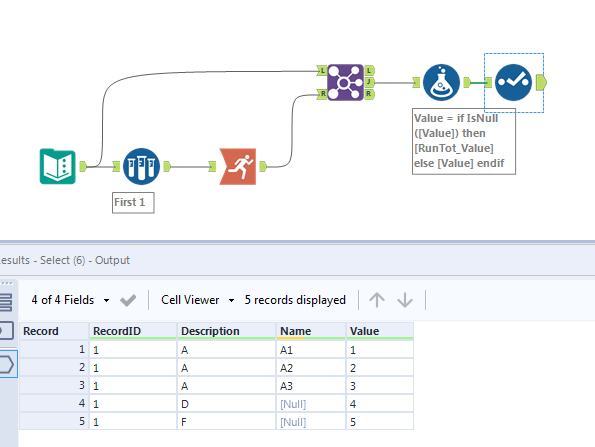595x447 pixels.
Task: Click the results list view icon
Action: 6,302
